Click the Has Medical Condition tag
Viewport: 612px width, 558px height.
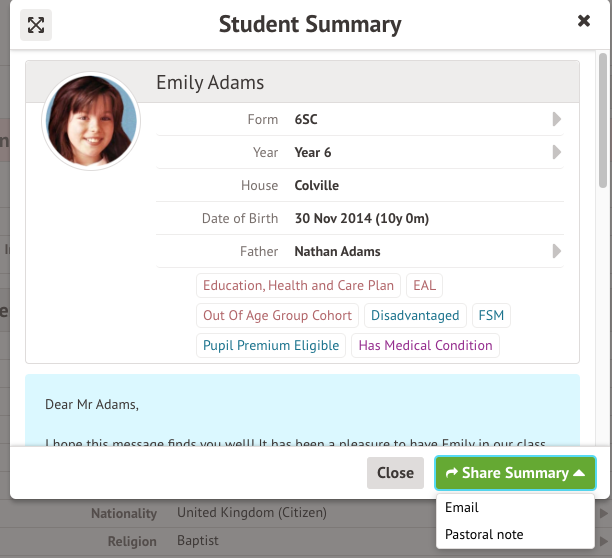(x=425, y=345)
